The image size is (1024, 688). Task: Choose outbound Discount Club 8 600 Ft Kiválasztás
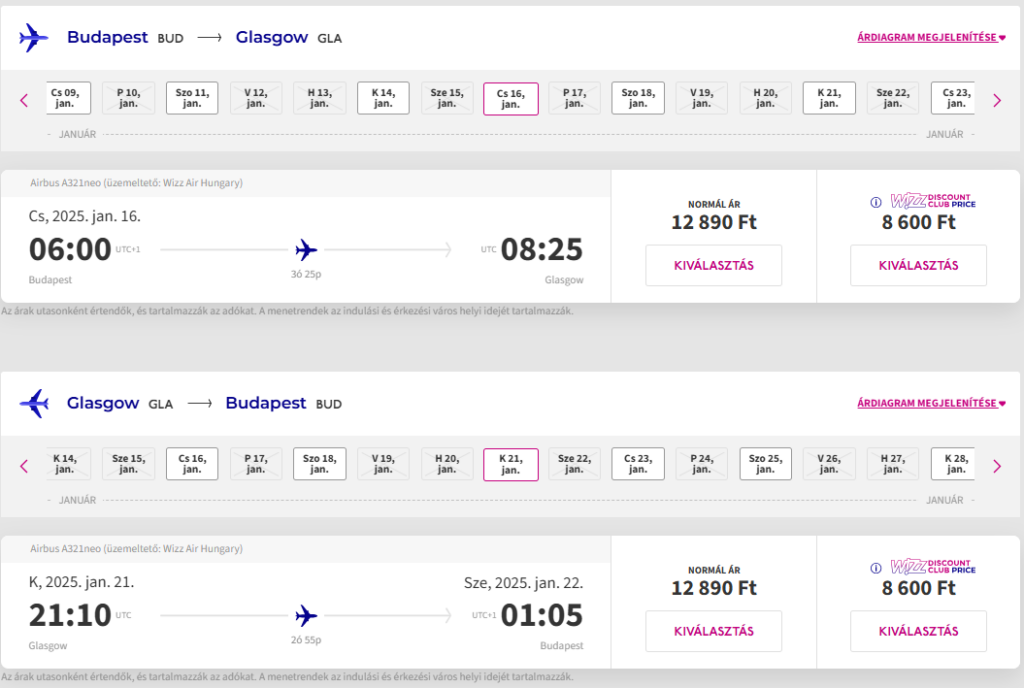coord(918,265)
